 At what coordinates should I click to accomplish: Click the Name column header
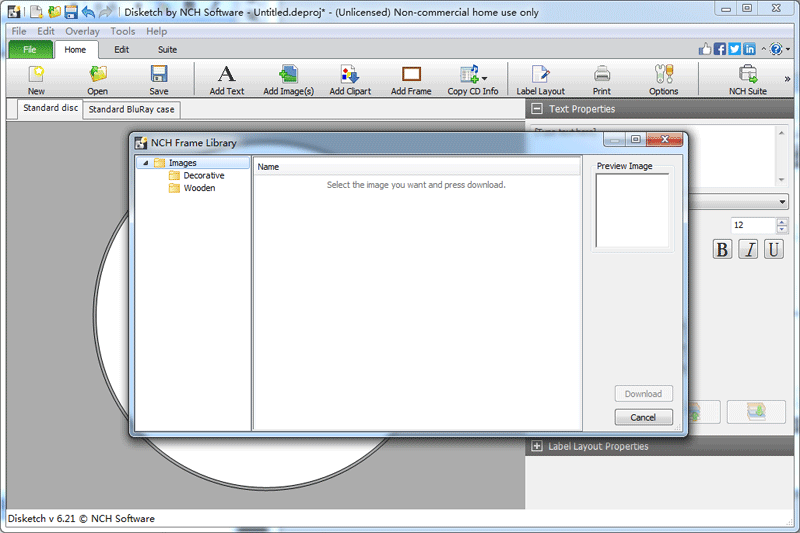click(417, 167)
